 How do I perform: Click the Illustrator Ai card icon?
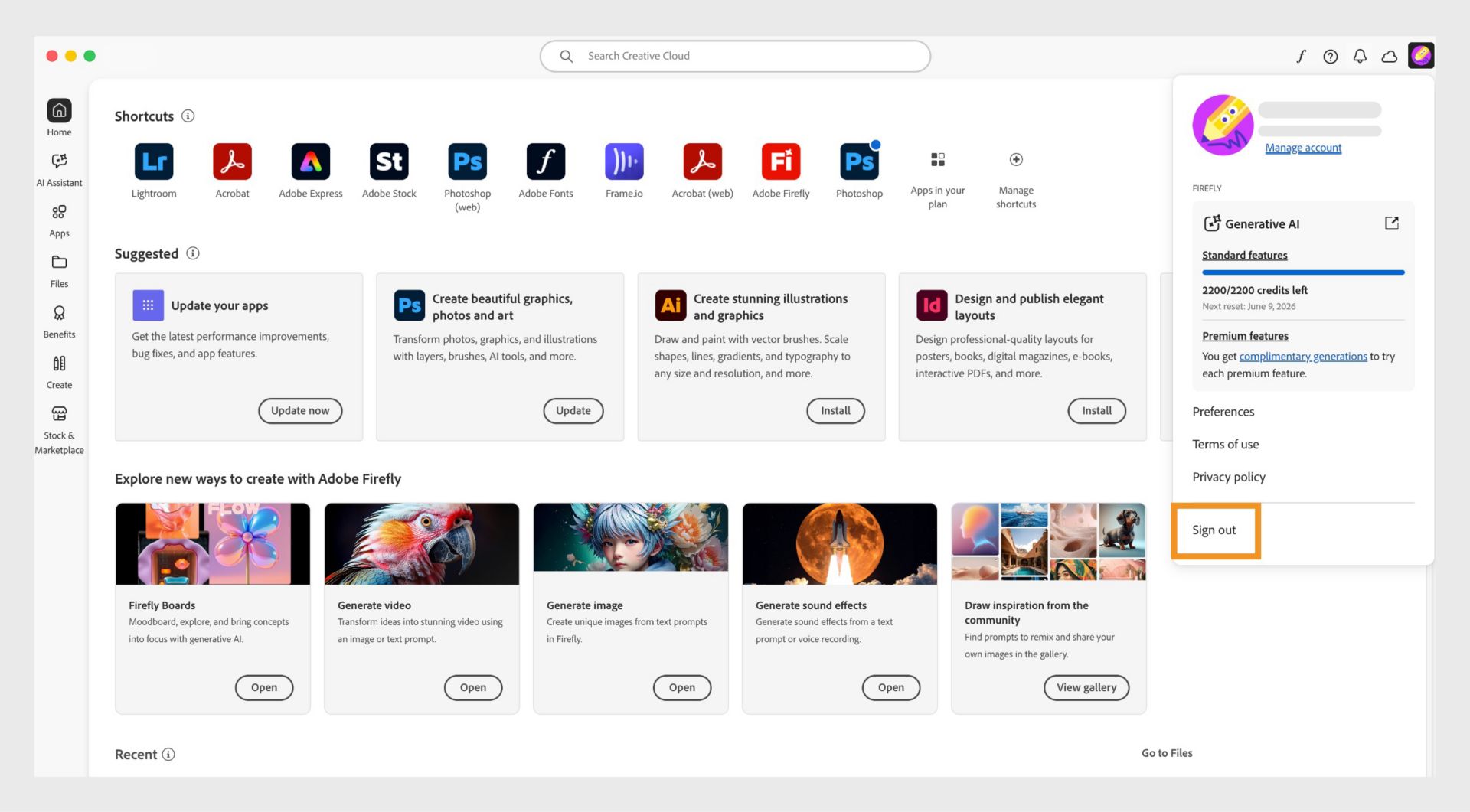pos(671,305)
